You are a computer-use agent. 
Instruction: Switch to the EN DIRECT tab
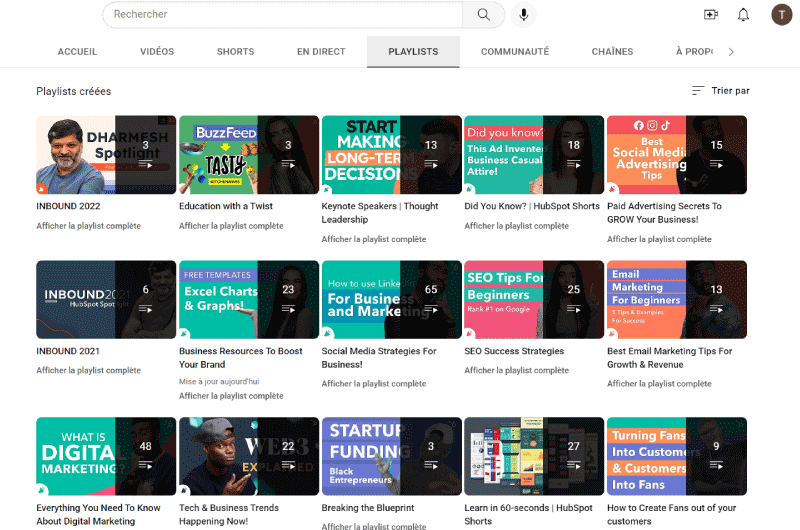(321, 52)
